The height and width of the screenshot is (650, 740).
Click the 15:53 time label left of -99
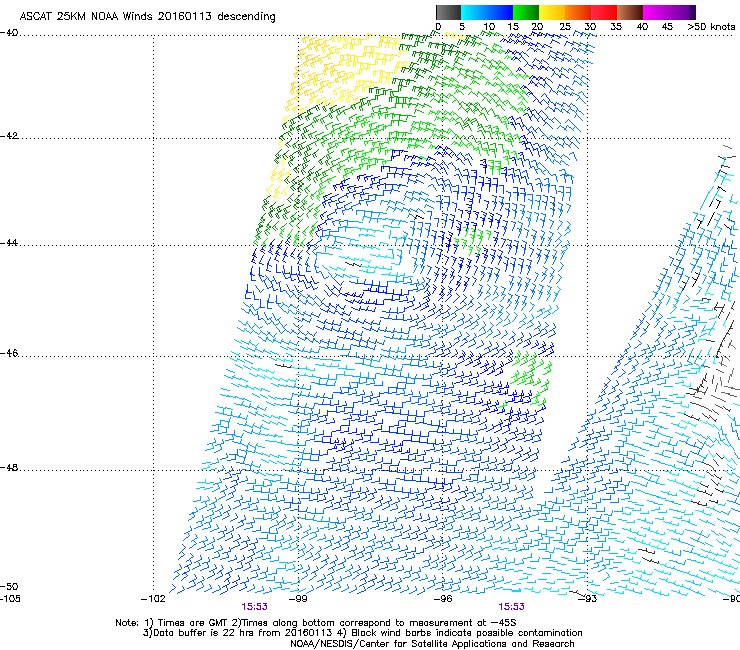pos(254,607)
